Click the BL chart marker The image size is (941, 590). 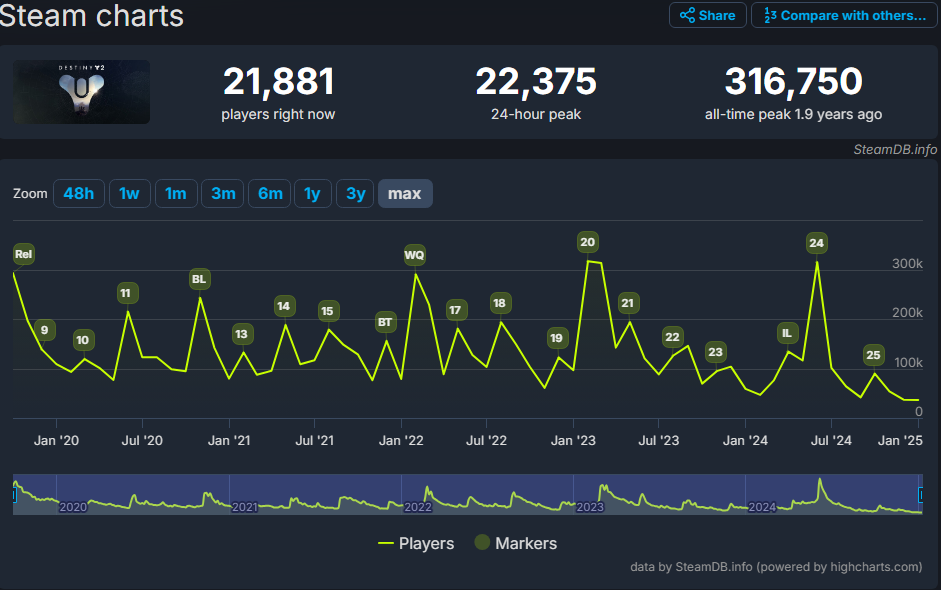click(199, 279)
